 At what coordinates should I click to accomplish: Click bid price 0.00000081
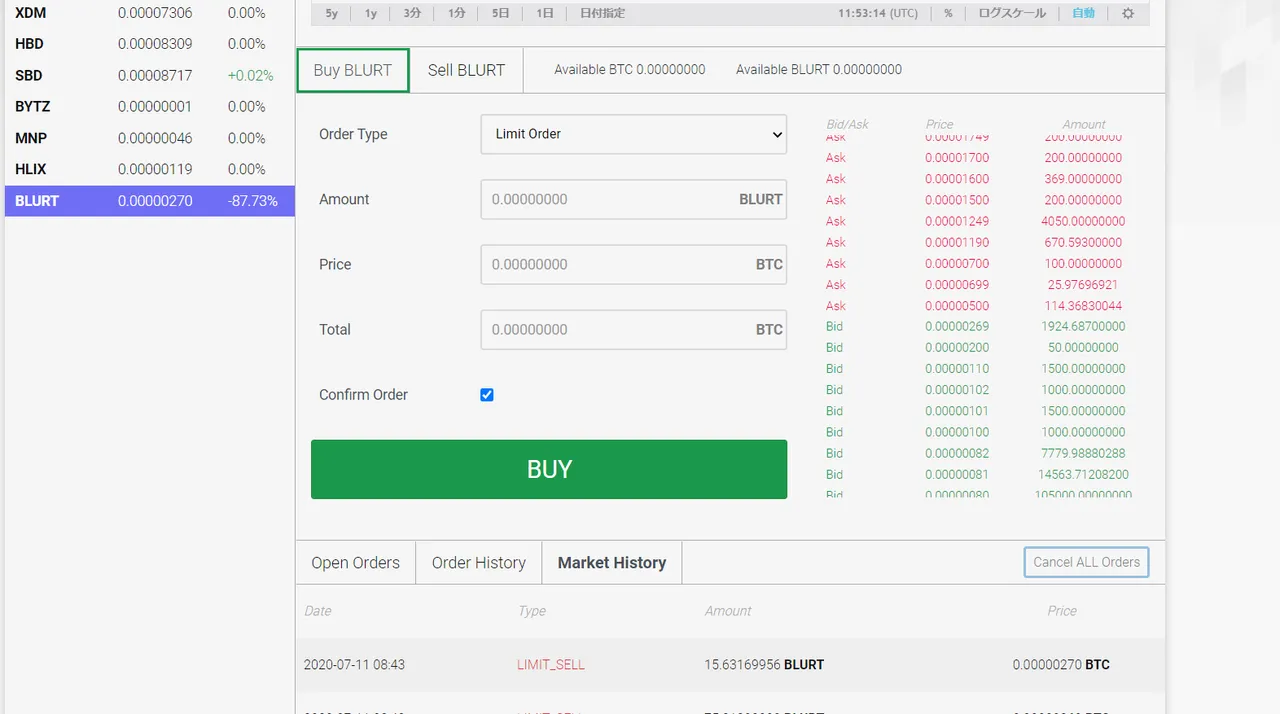point(957,475)
